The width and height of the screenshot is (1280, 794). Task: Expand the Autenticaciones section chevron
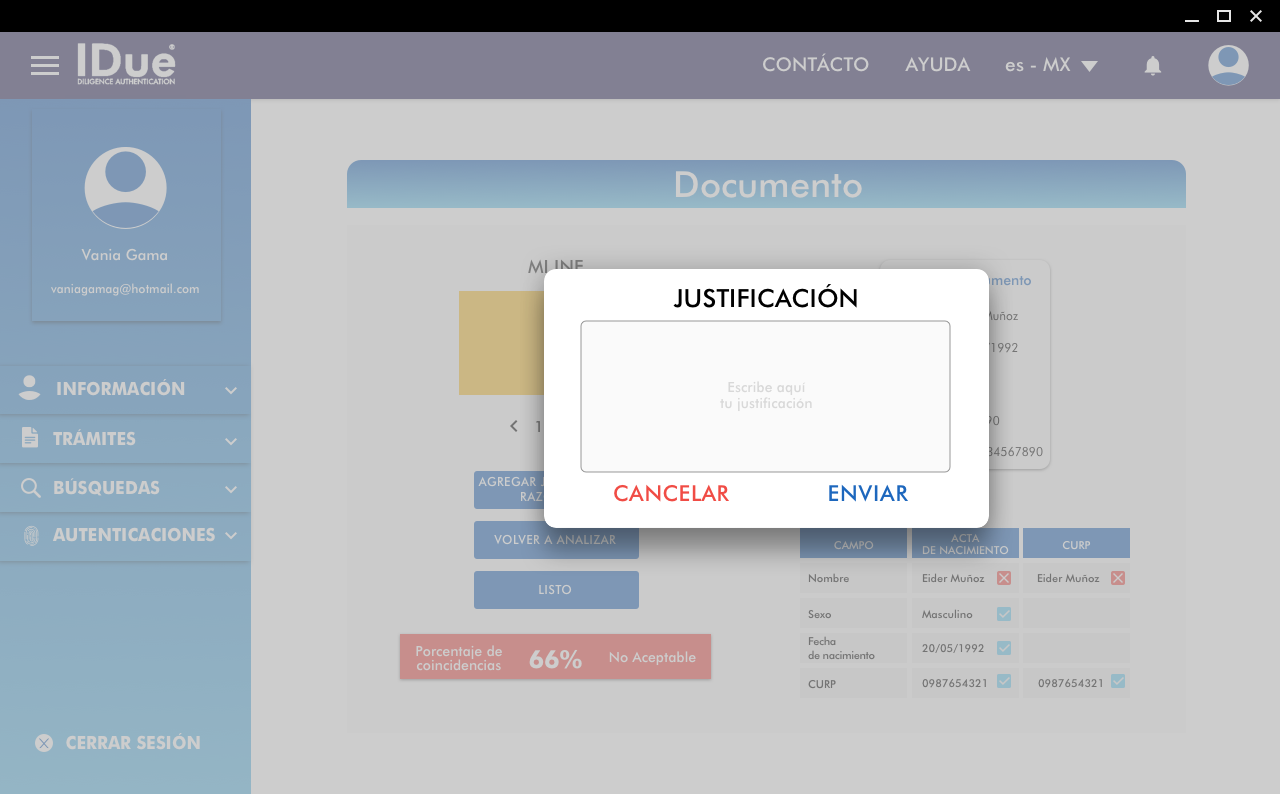click(231, 535)
